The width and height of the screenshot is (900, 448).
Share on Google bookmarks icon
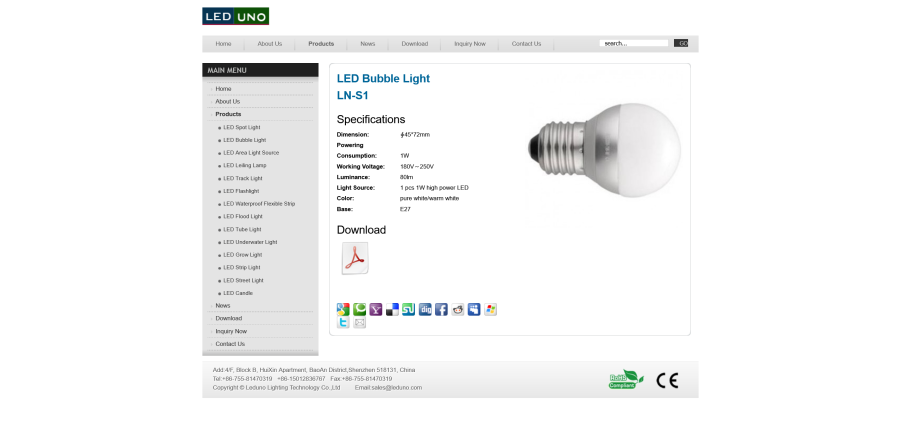[x=343, y=310]
